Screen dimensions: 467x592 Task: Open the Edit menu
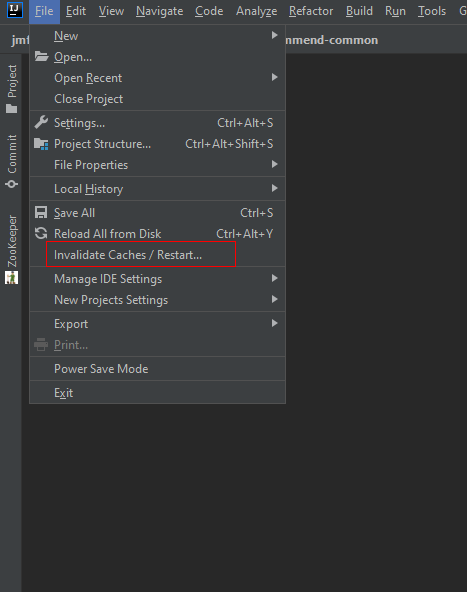click(x=76, y=11)
